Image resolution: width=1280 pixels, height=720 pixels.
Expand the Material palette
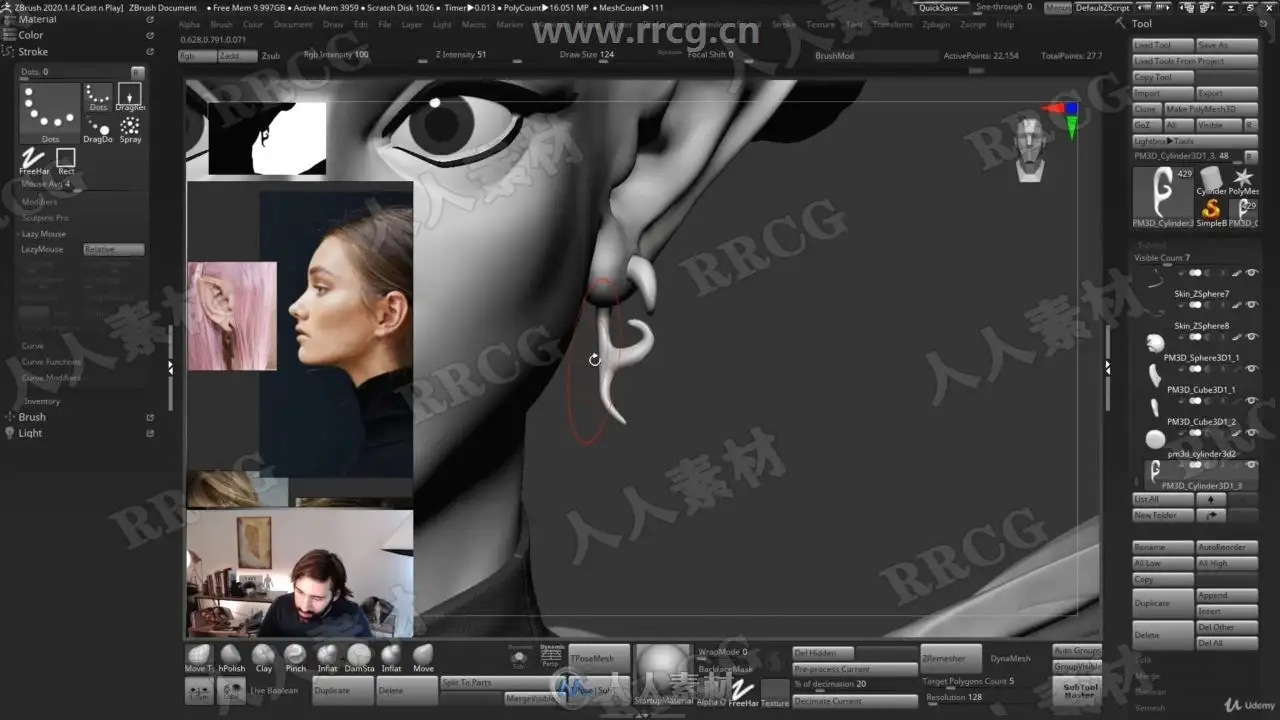click(38, 19)
